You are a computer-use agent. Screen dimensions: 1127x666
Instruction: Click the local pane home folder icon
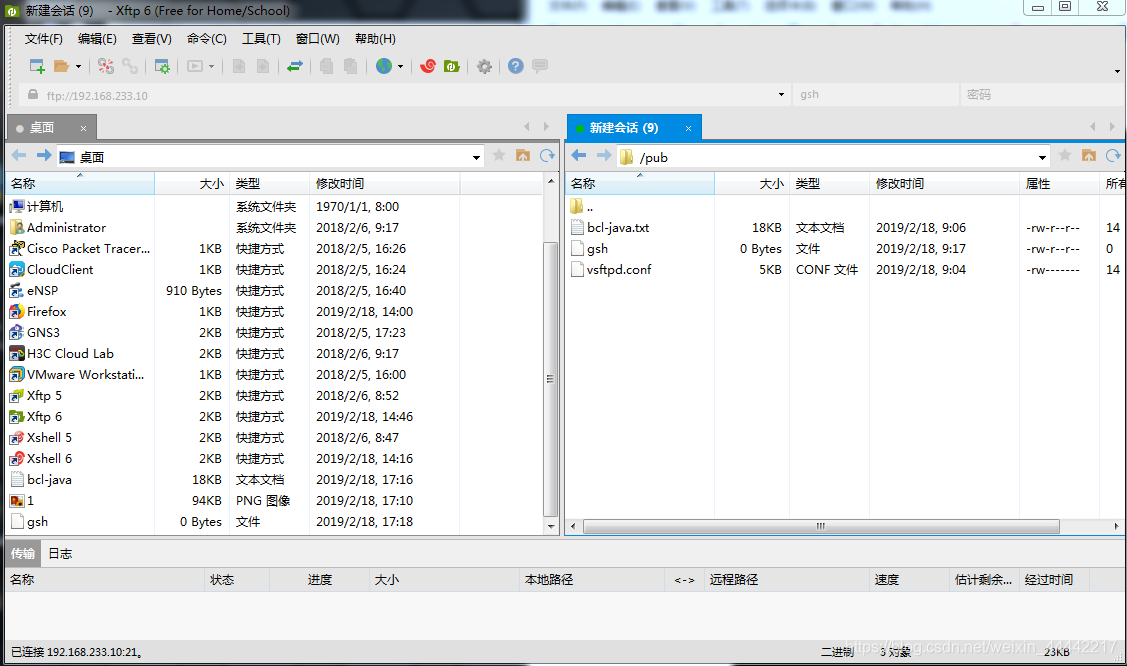523,156
